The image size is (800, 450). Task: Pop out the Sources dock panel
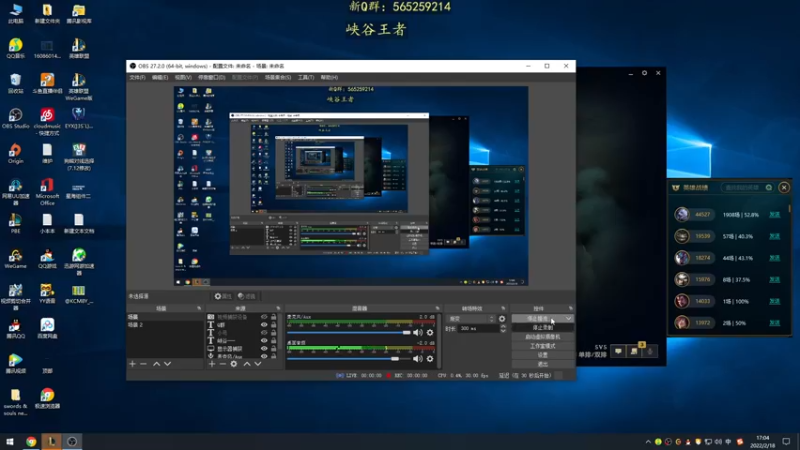click(278, 308)
